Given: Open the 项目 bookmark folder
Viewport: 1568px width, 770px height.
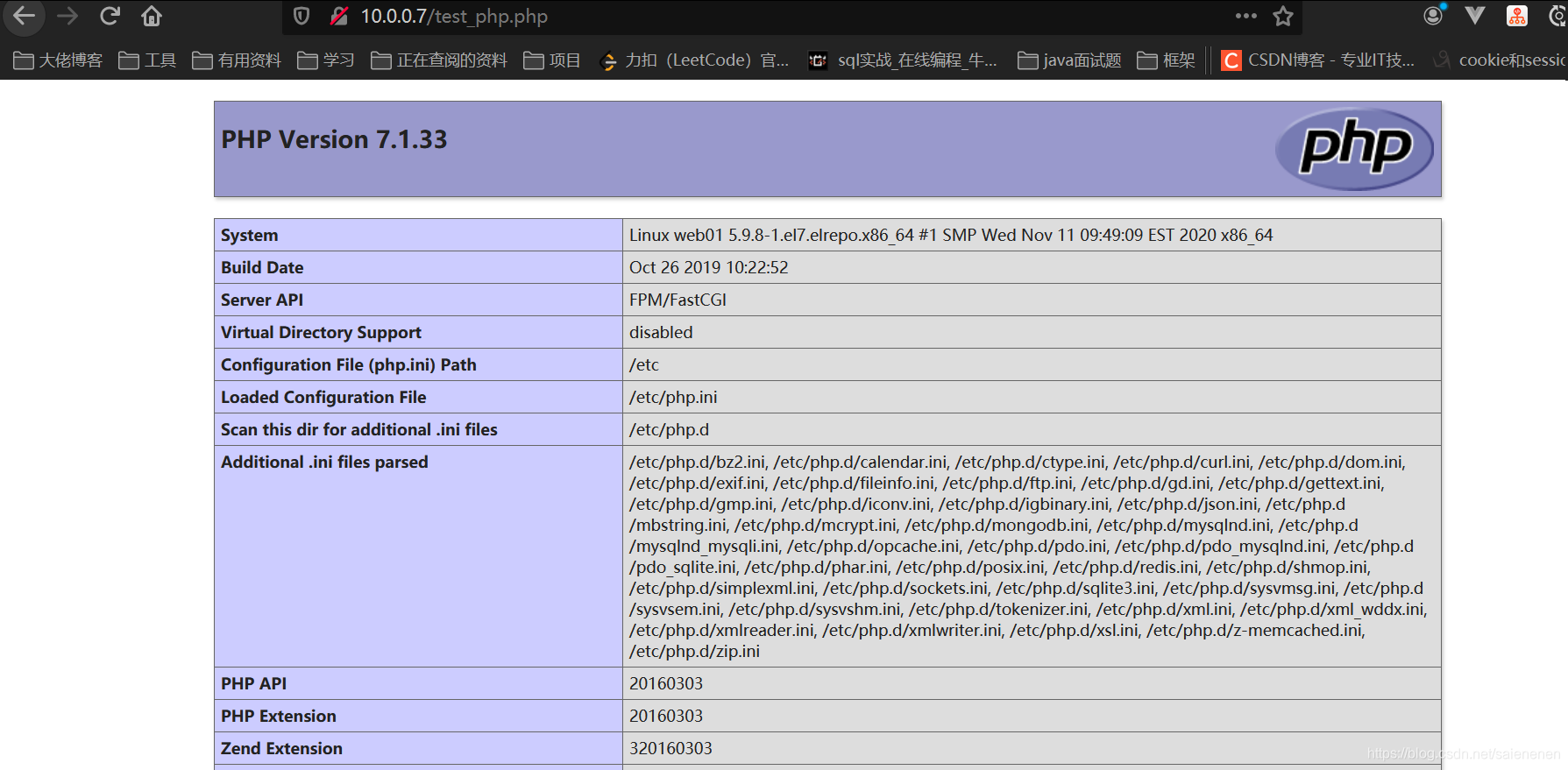Looking at the screenshot, I should click(x=552, y=60).
